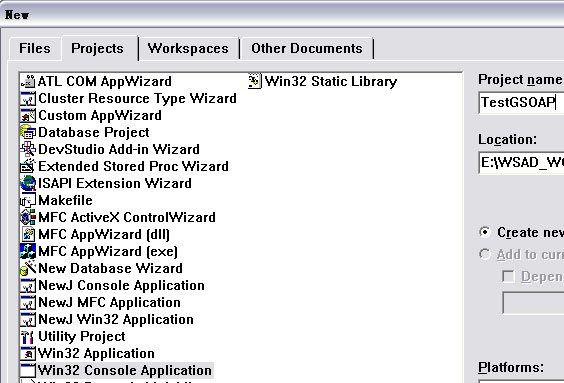
Task: Open the dependency combo box below the checkbox
Action: (533, 303)
